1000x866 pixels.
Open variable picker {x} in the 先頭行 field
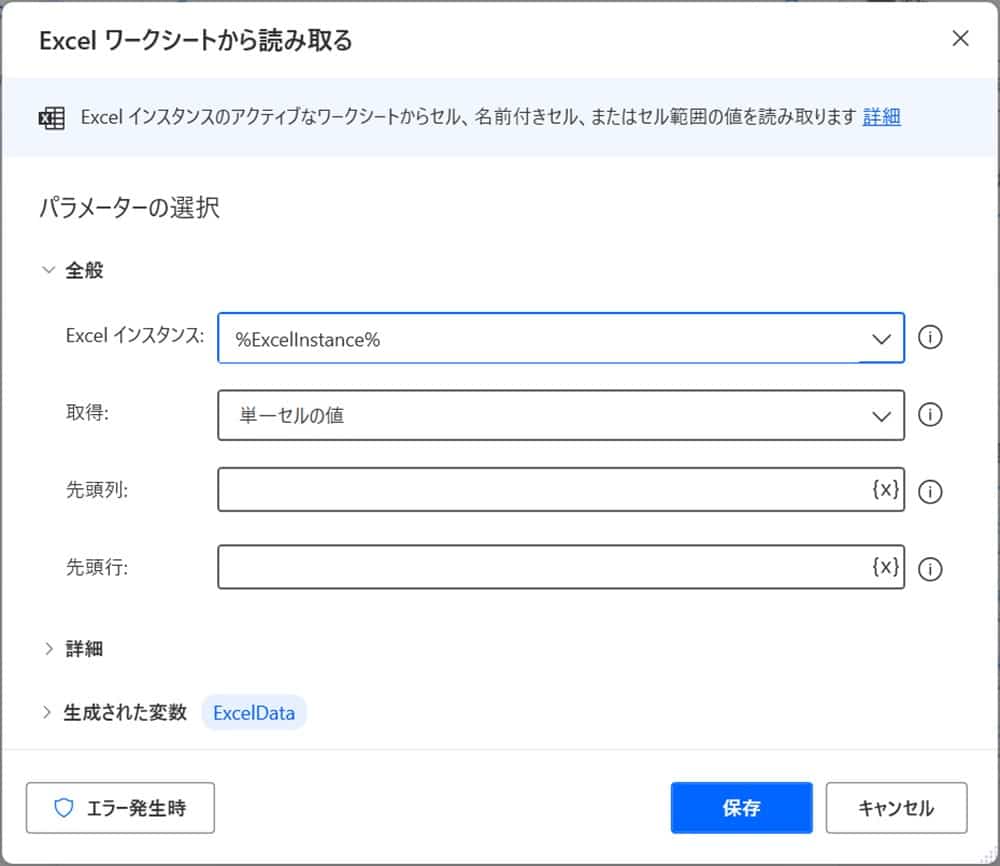pyautogui.click(x=885, y=567)
